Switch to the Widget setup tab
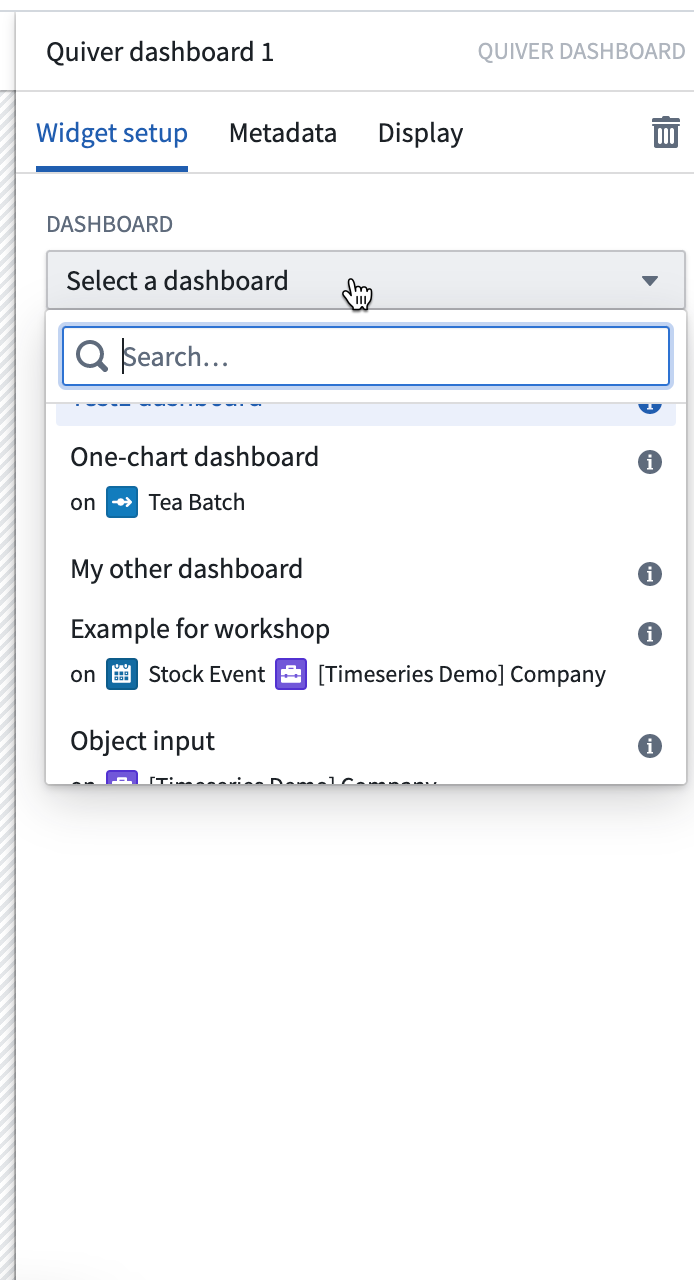Screen dimensions: 694x1280 pyautogui.click(x=112, y=133)
